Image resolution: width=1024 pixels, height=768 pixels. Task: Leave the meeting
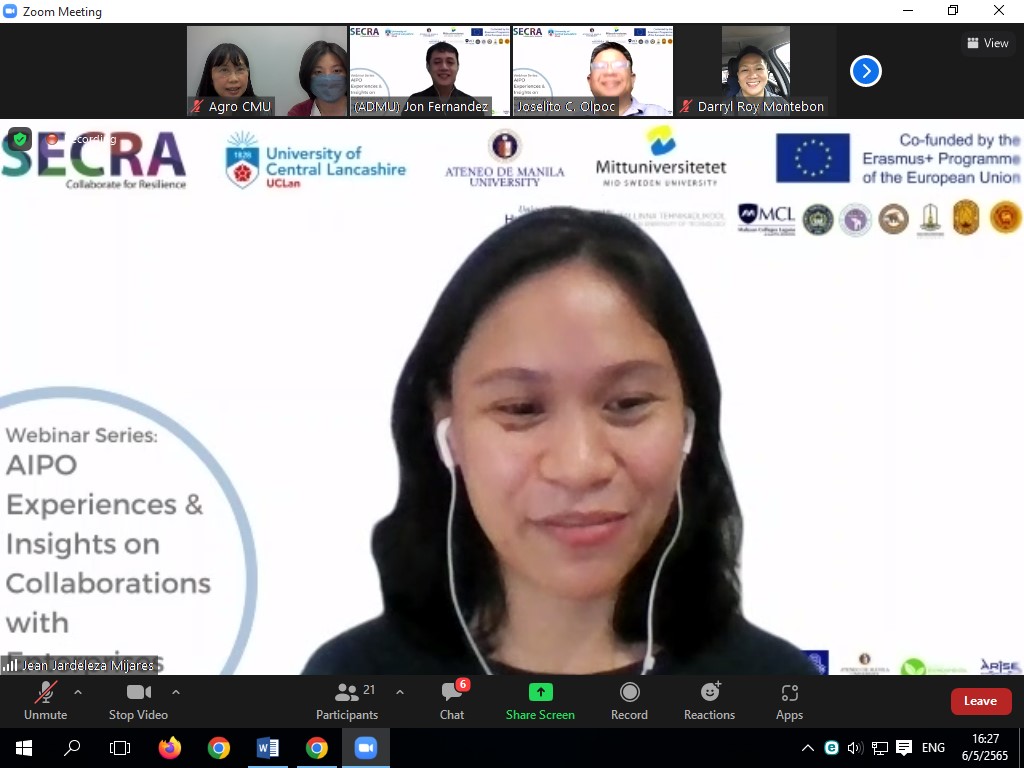coord(981,701)
